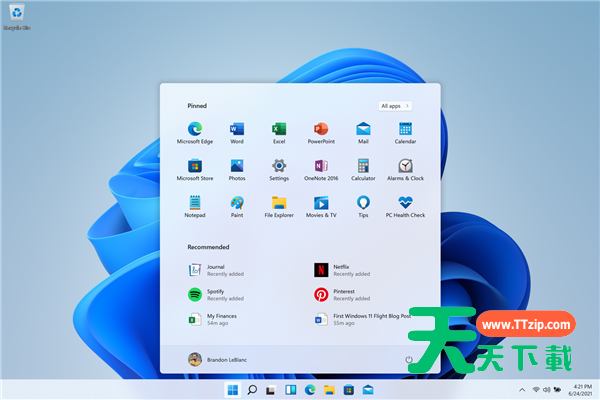Open Microsoft Edge from pinned apps
Viewport: 600px width, 400px height.
pyautogui.click(x=194, y=130)
